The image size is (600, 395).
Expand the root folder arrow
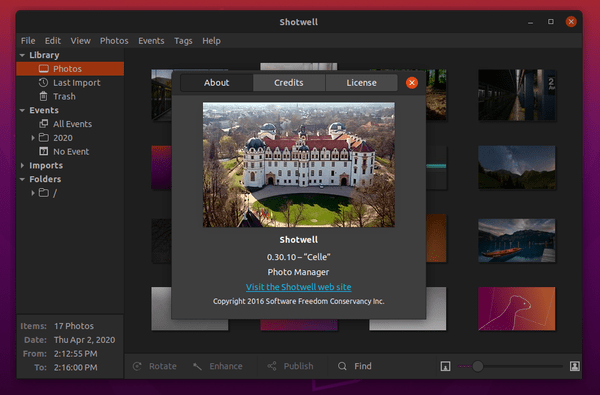tap(33, 193)
